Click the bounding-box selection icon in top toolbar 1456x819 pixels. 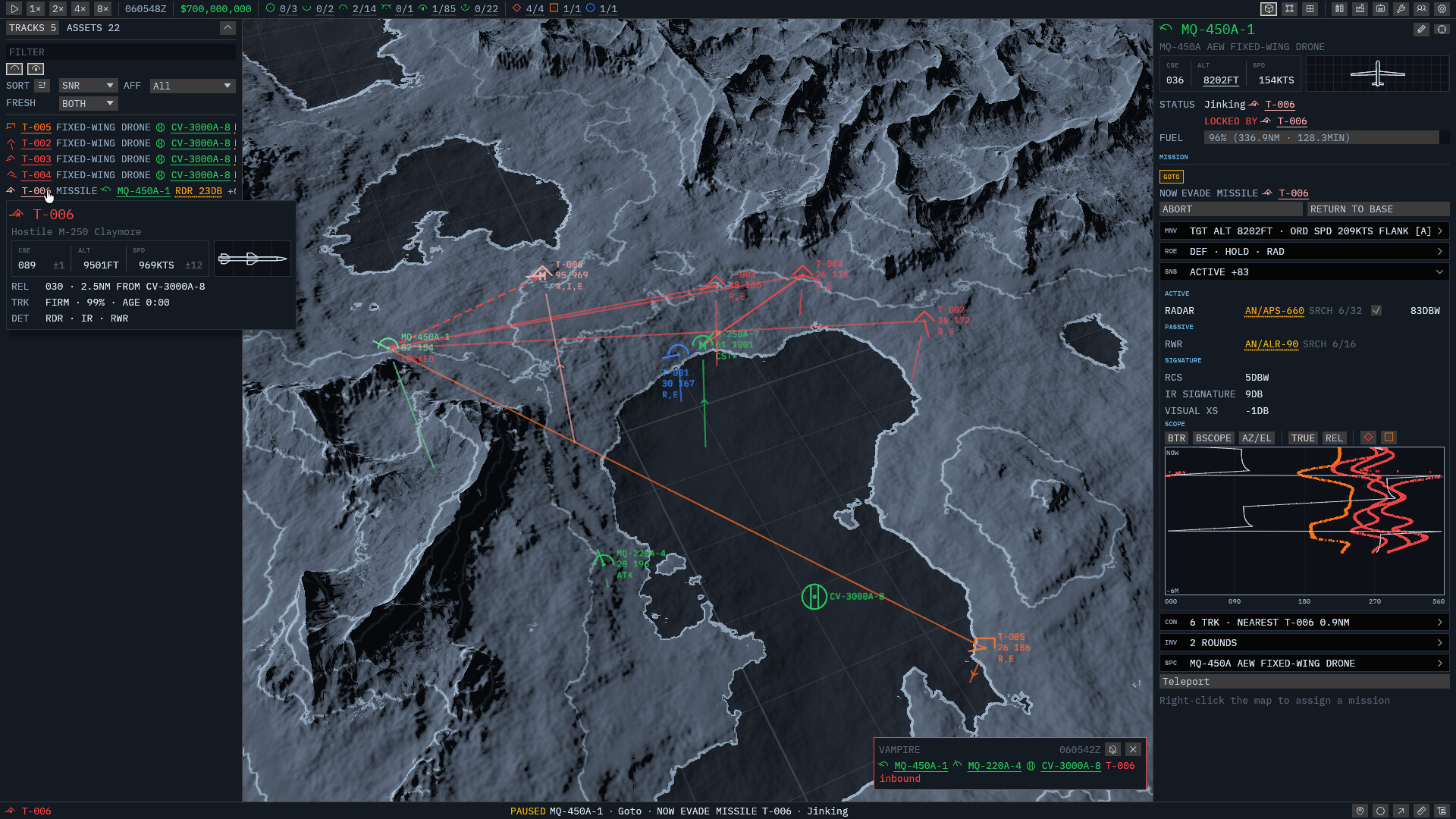(x=1289, y=9)
